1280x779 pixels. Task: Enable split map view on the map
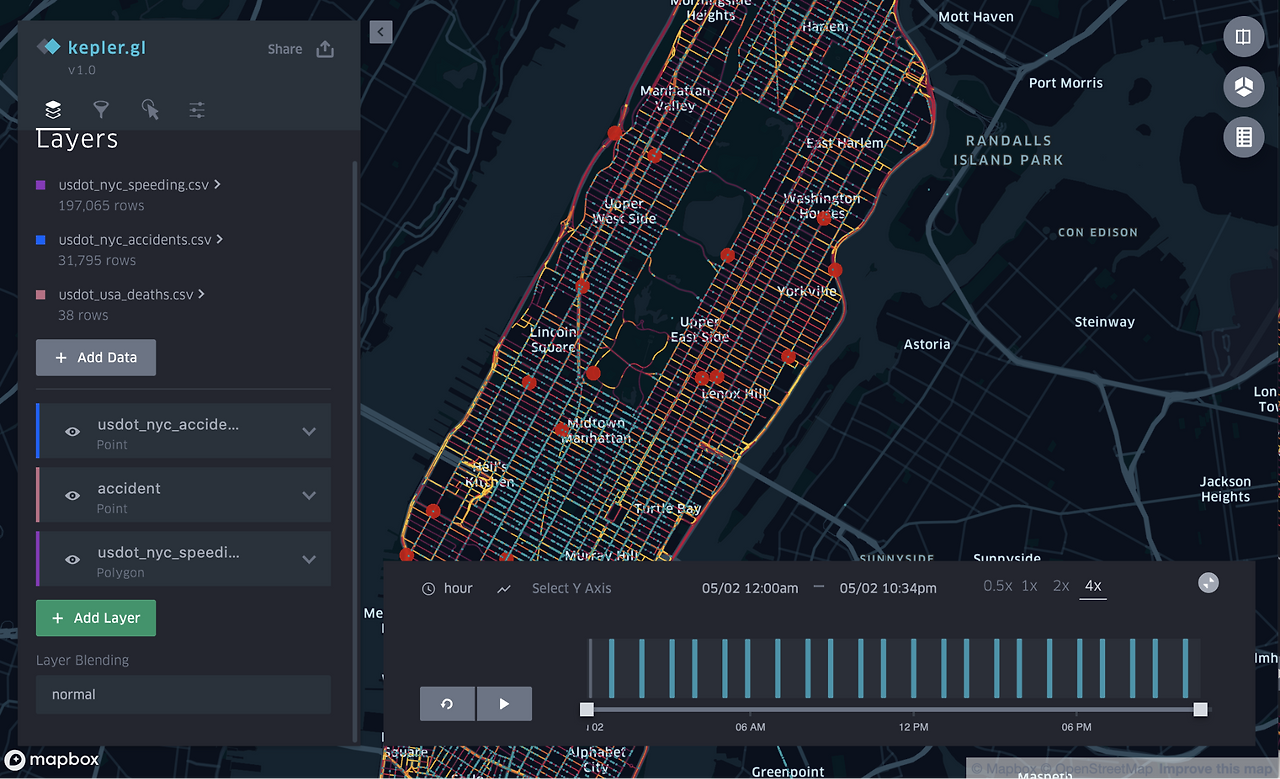(1243, 37)
